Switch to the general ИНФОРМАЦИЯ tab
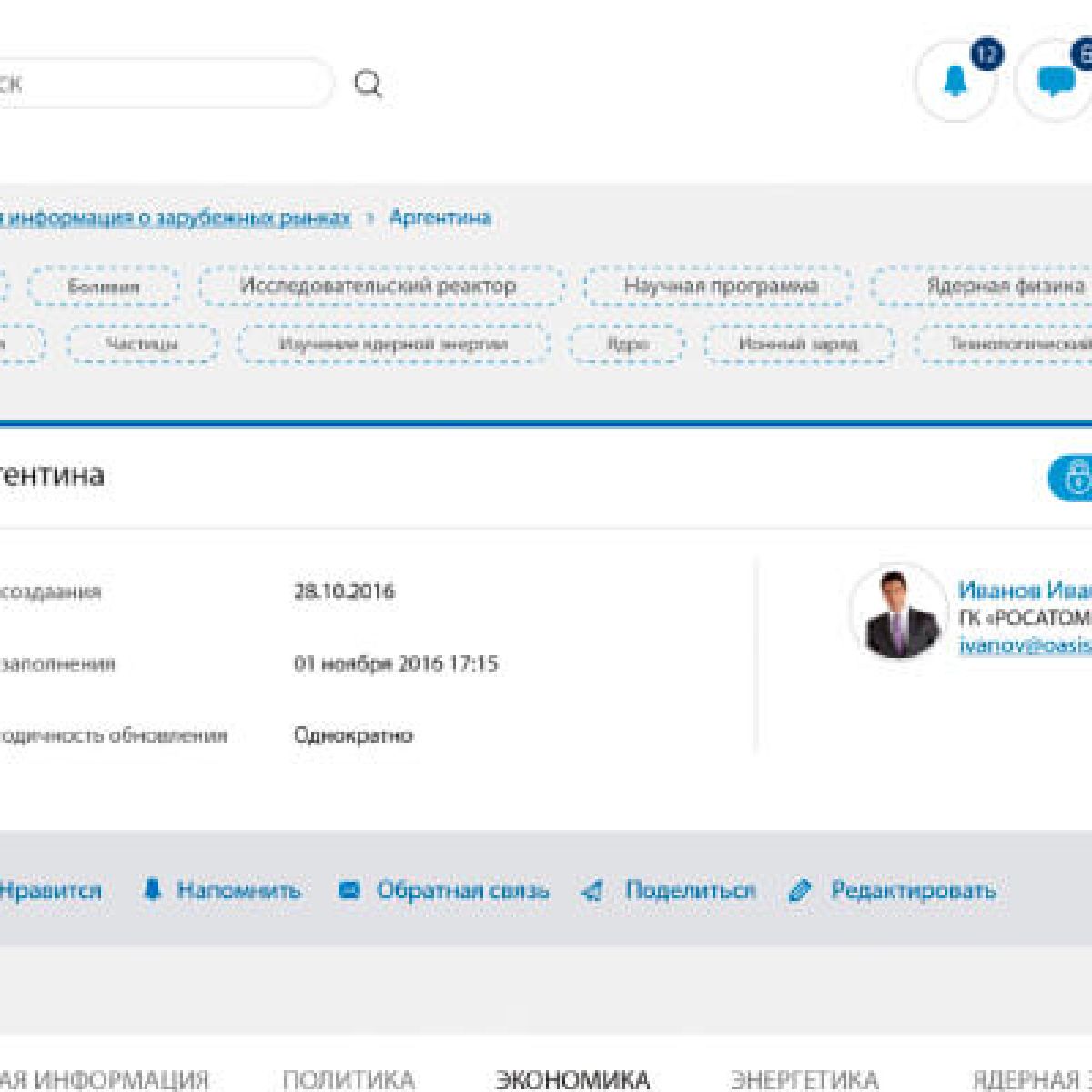This screenshot has width=1092, height=1092. tap(105, 1079)
